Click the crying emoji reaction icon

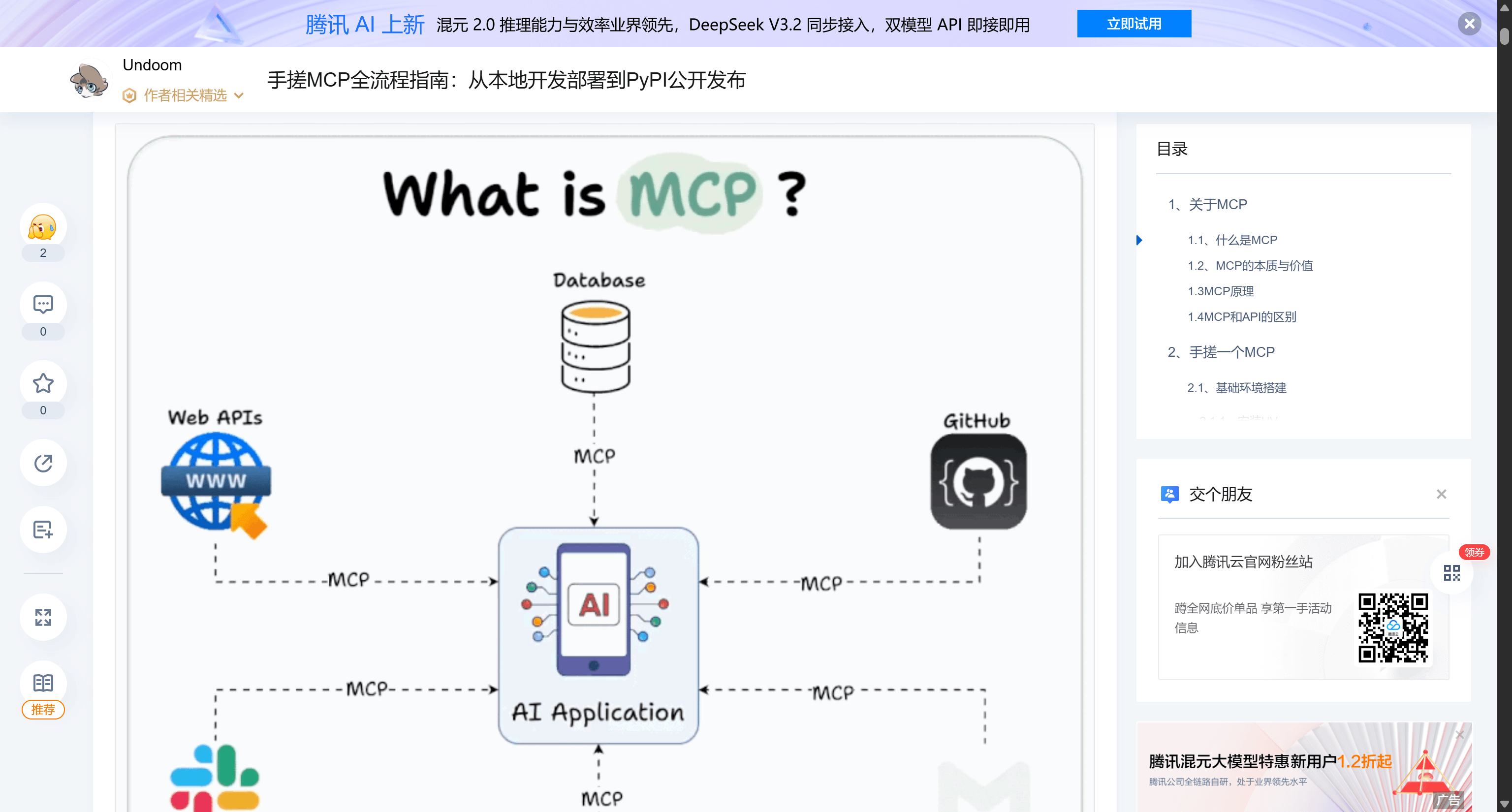(x=43, y=227)
